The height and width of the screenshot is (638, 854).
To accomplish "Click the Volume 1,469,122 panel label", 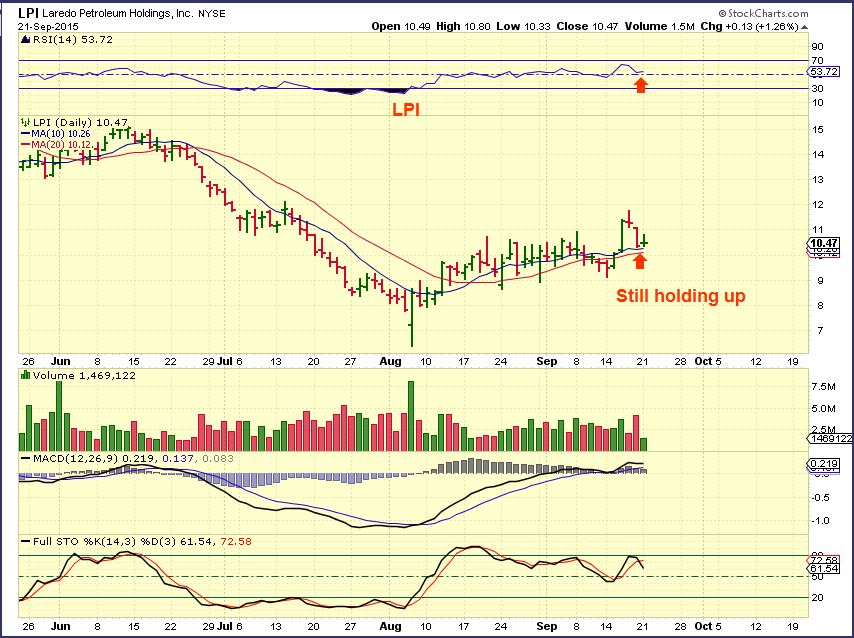I will (x=84, y=375).
